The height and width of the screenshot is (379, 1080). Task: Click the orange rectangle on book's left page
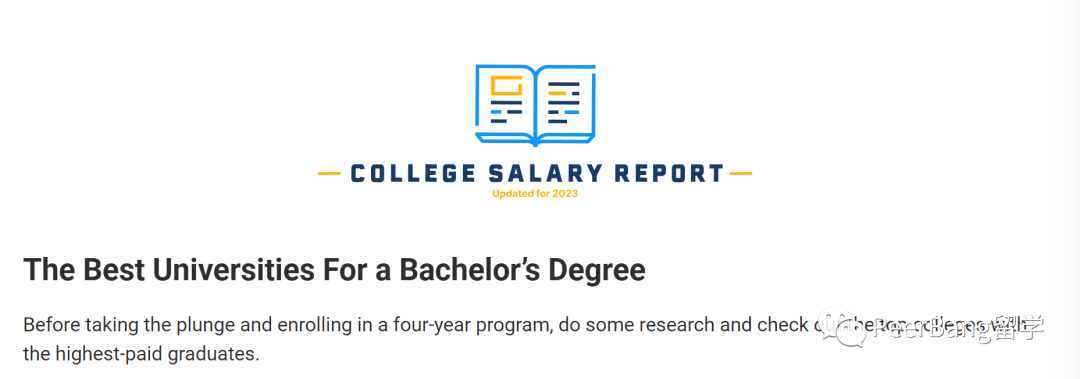(506, 85)
